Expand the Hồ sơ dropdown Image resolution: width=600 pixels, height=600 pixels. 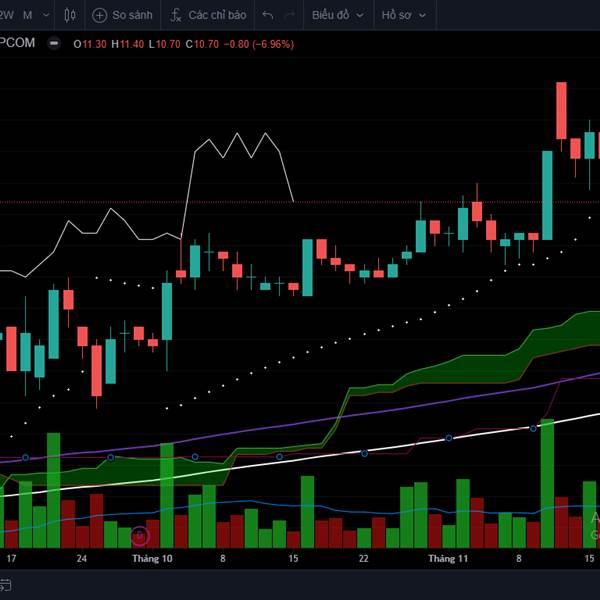[404, 15]
